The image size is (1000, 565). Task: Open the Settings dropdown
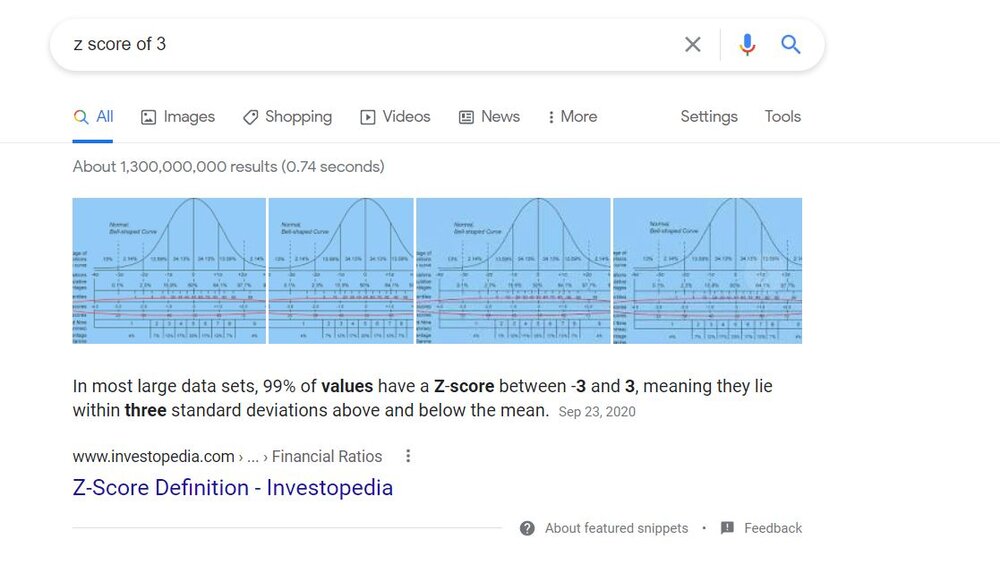708,117
